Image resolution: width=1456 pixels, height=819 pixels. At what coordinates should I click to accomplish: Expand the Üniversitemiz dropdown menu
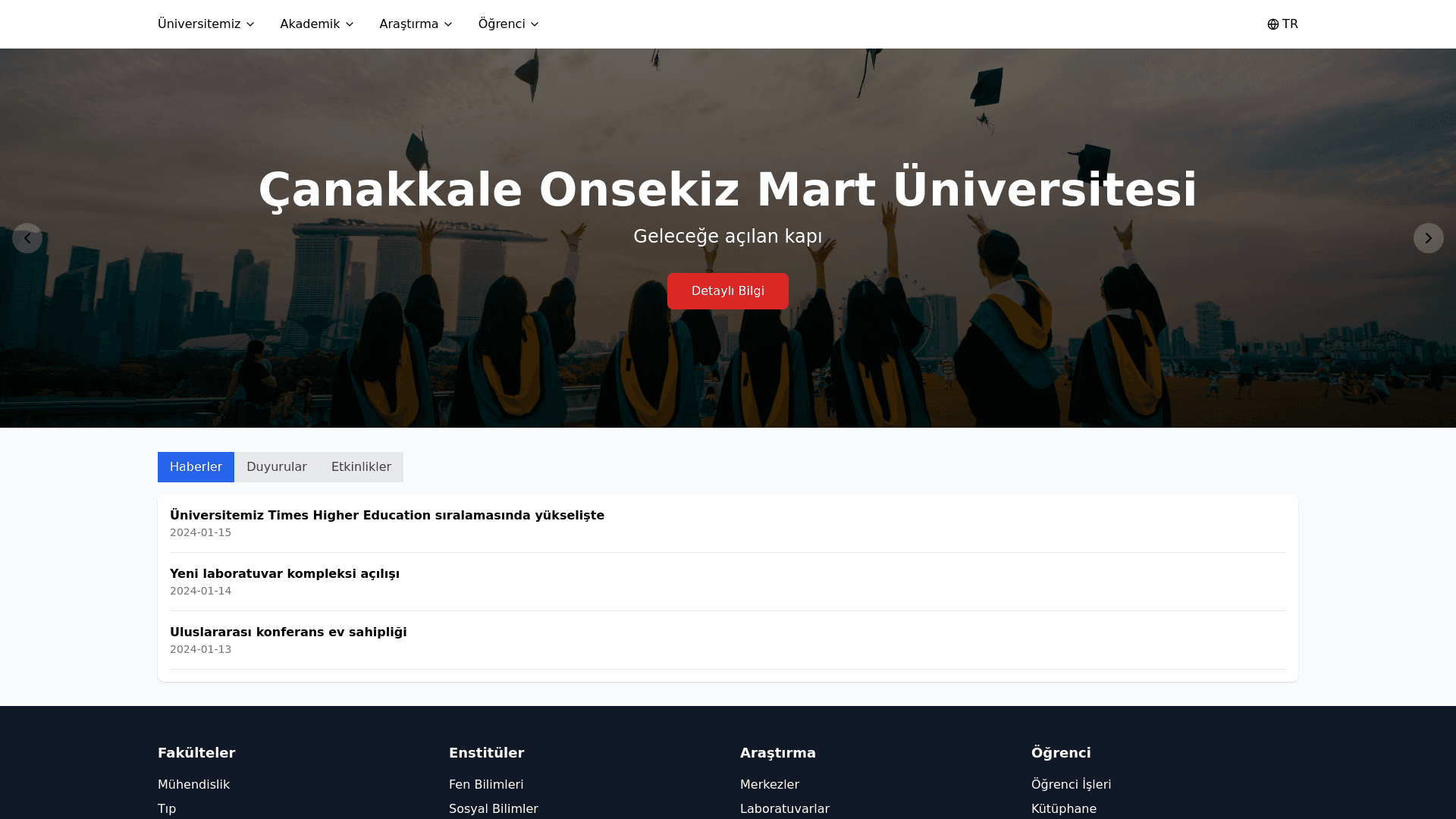click(x=206, y=24)
